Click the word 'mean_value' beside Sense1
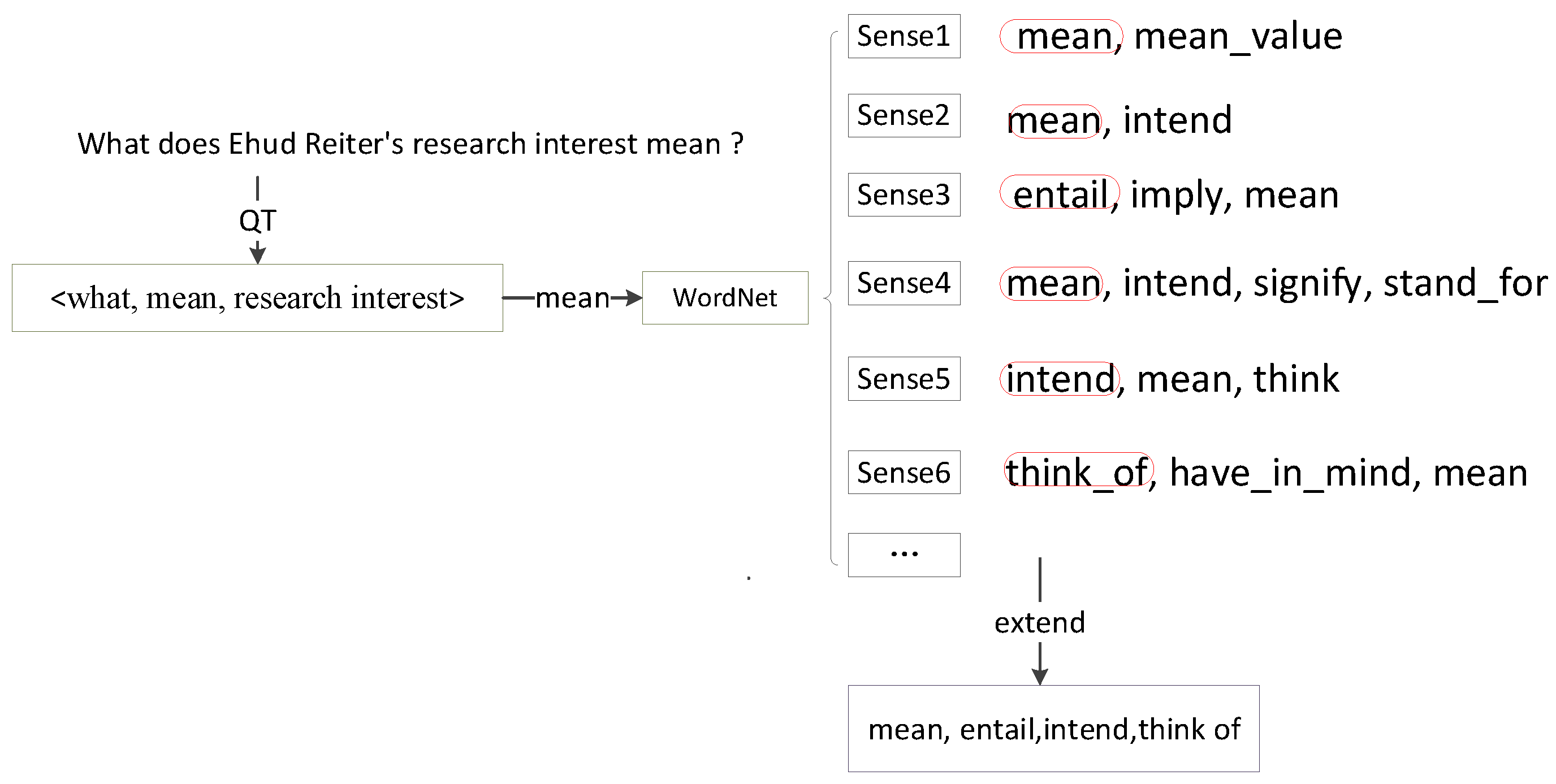The height and width of the screenshot is (784, 1556). tap(1238, 36)
